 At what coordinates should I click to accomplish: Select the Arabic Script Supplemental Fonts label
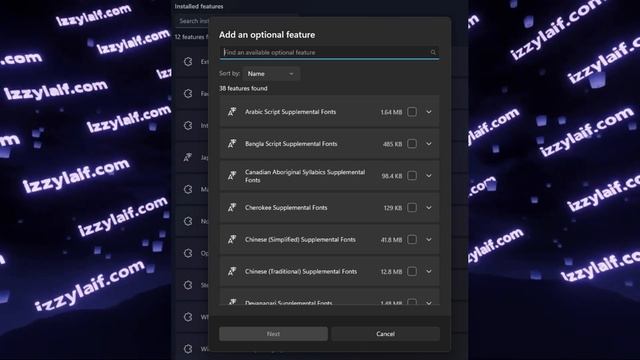coord(290,111)
